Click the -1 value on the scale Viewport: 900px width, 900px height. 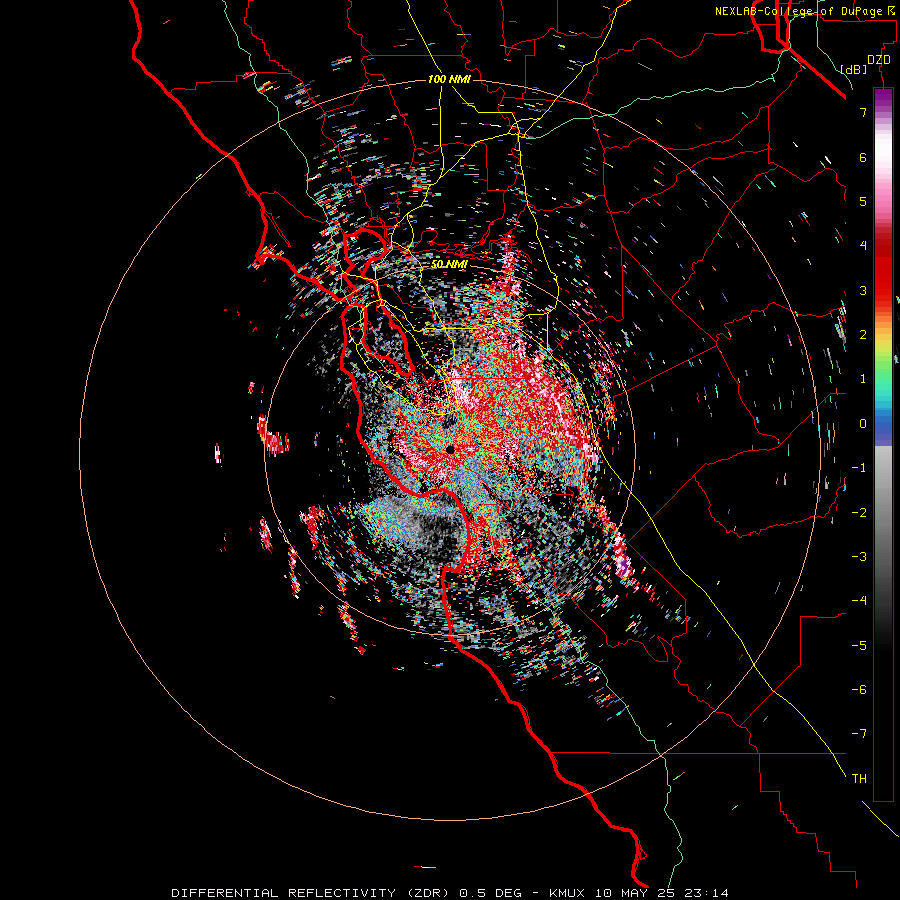[x=859, y=468]
